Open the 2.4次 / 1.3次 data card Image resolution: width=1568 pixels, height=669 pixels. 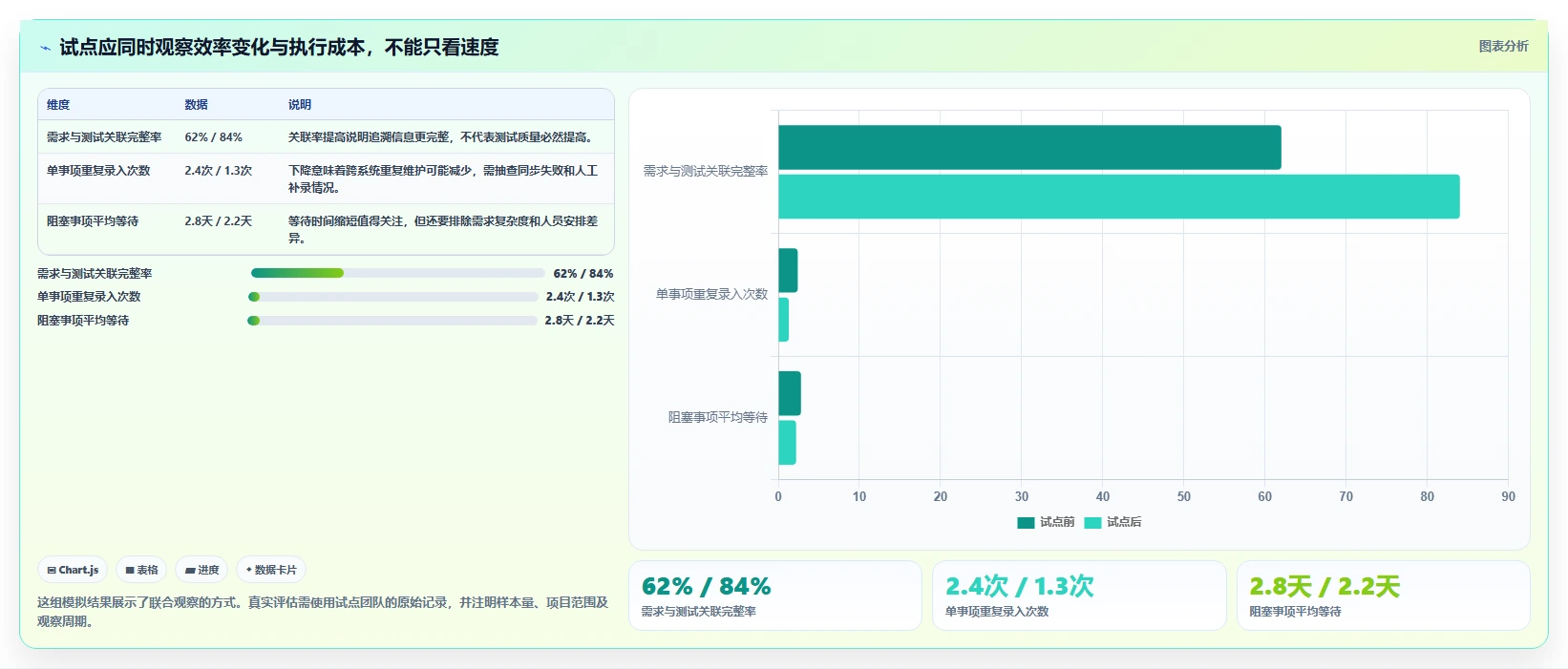(1079, 596)
